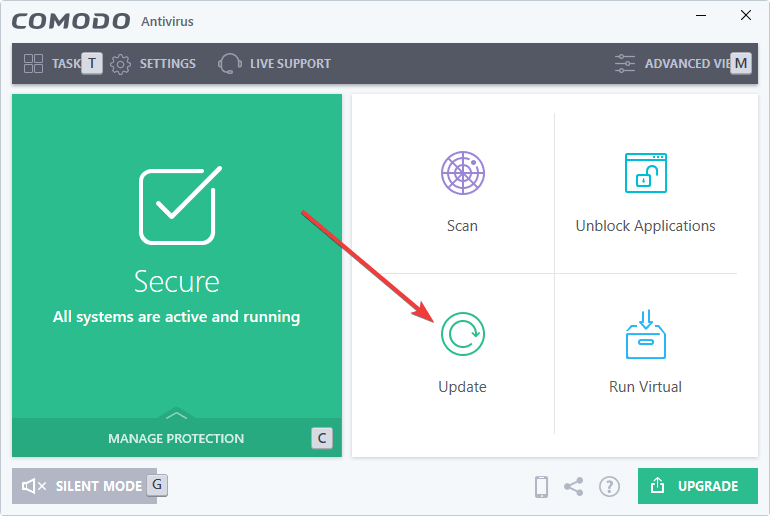
Task: Click the Run Virtual label
Action: (x=645, y=387)
